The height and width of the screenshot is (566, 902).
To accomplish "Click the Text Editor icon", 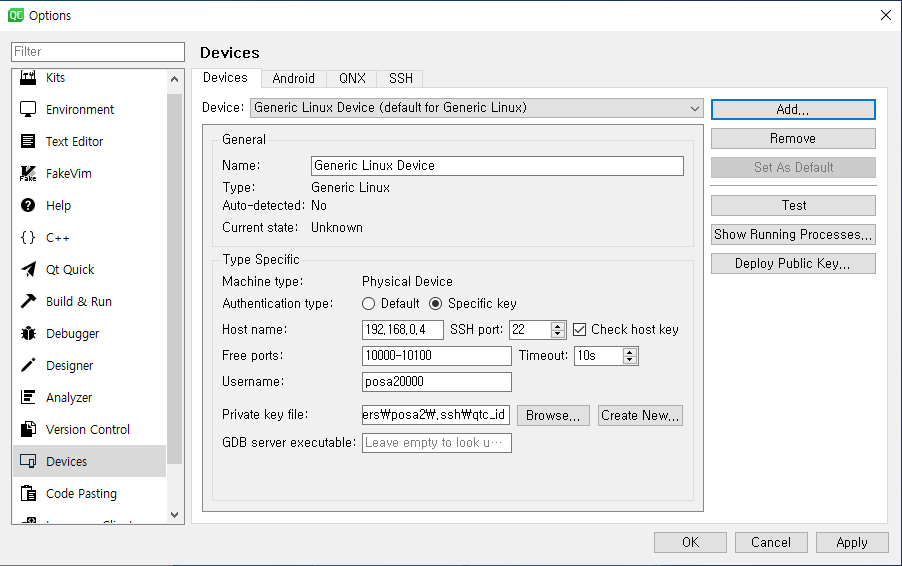I will click(x=28, y=142).
